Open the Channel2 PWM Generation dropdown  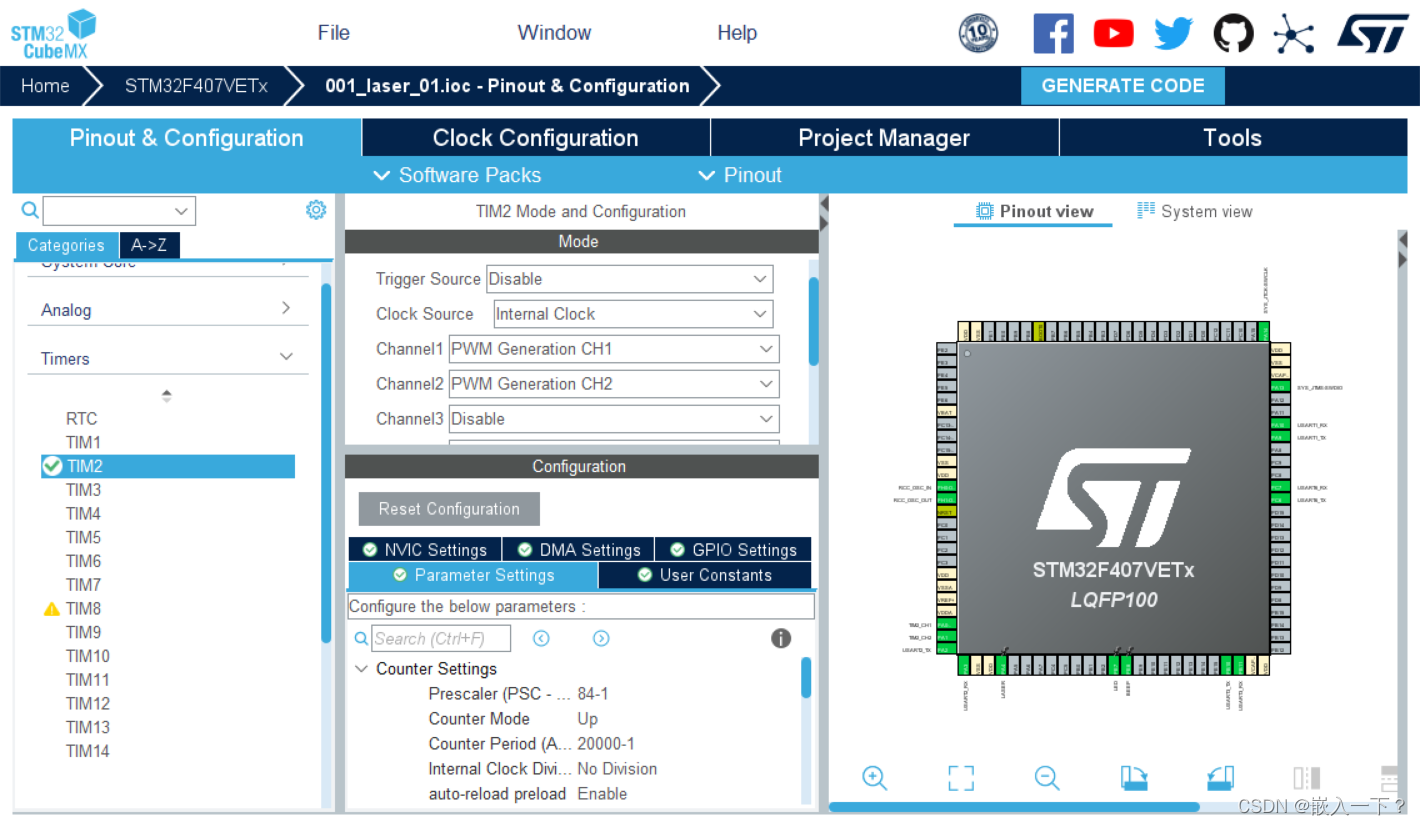coord(613,384)
